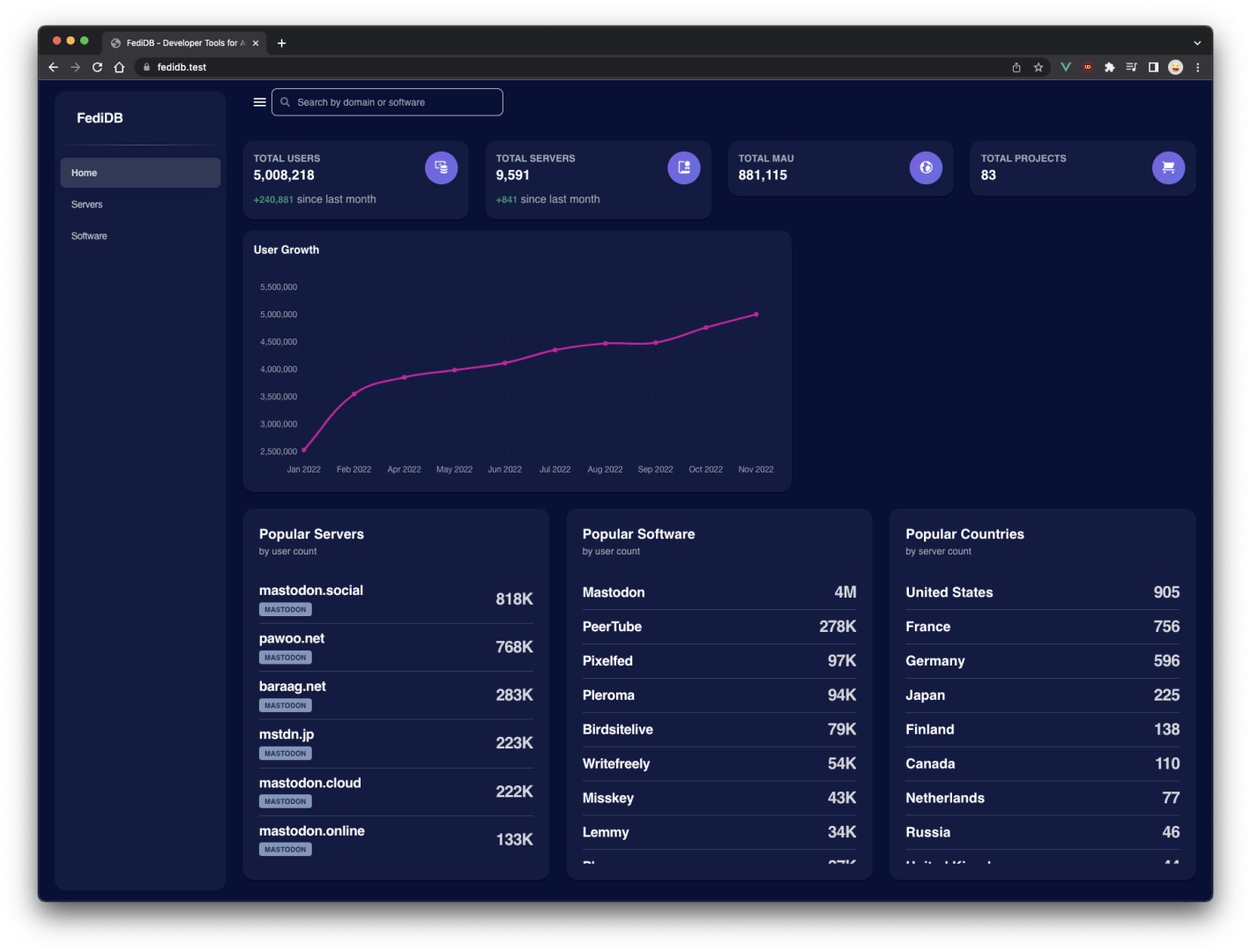Image resolution: width=1251 pixels, height=952 pixels.
Task: Click the 818K count for mastodon.social
Action: coord(515,599)
